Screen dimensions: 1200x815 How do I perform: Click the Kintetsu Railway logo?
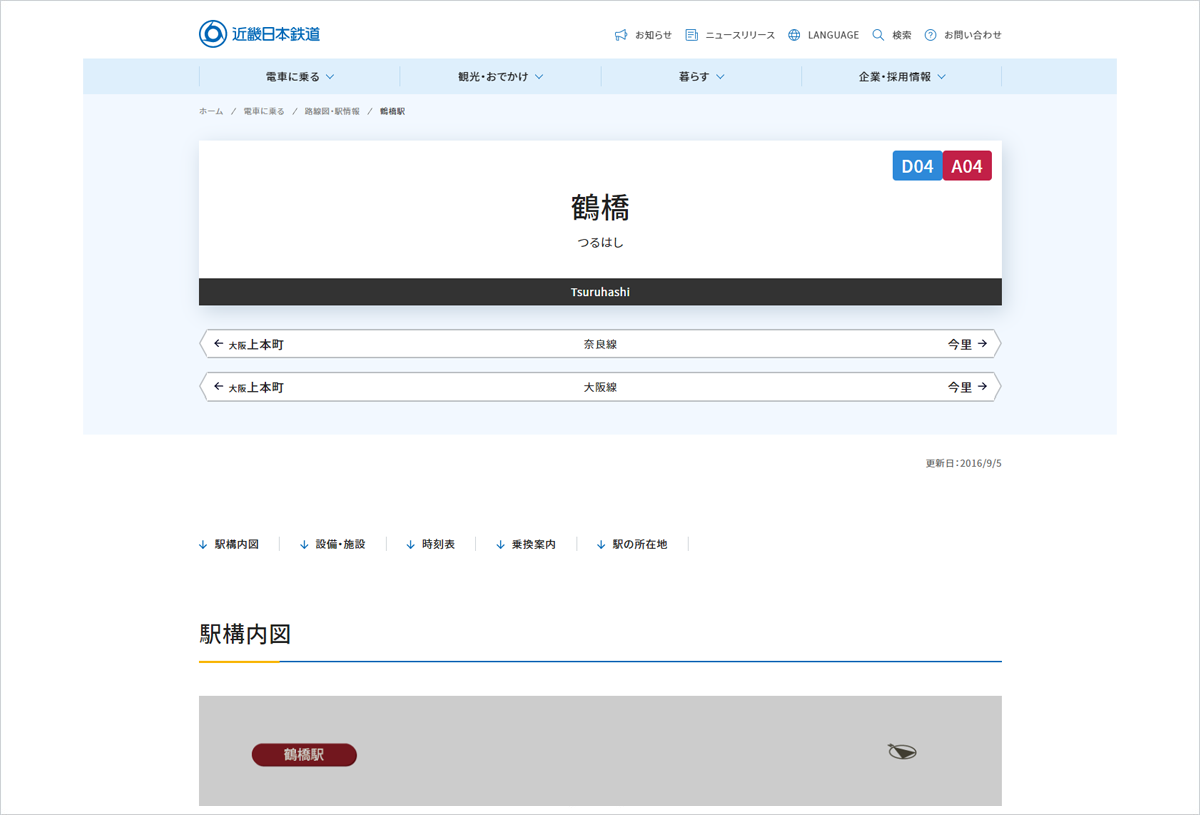[x=260, y=34]
